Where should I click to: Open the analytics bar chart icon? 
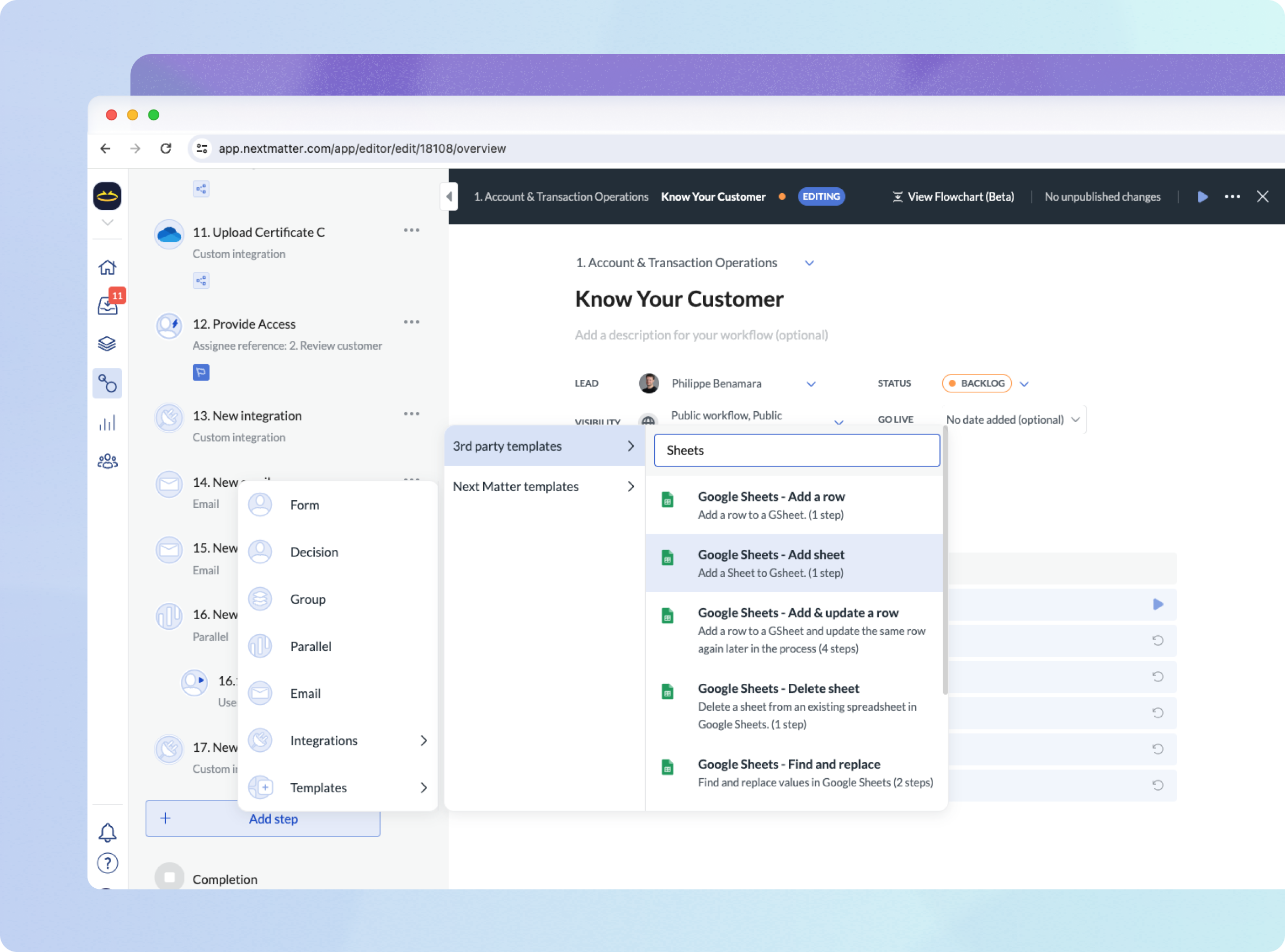point(107,423)
